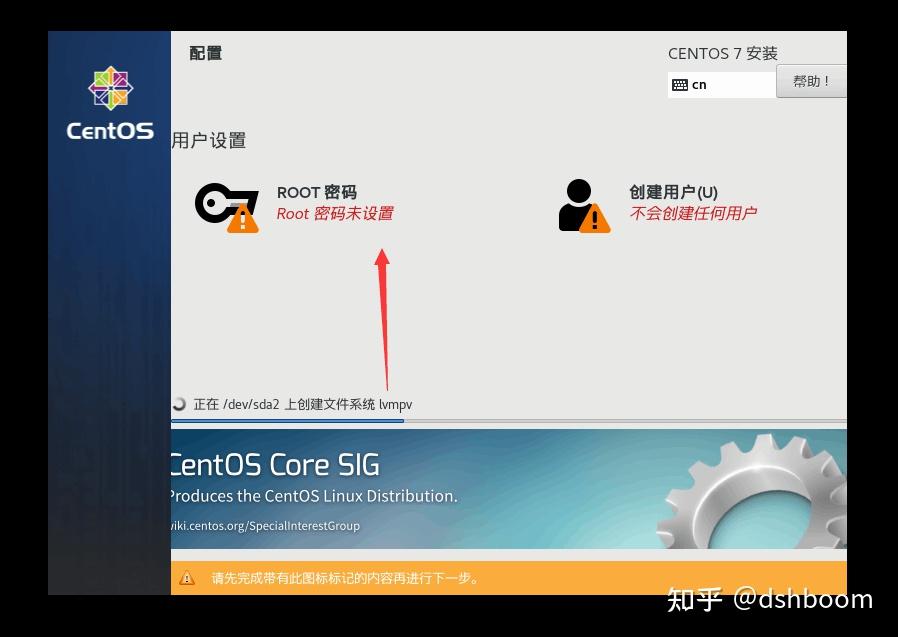Click the Create User person icon
This screenshot has height=637, width=898.
(x=578, y=202)
